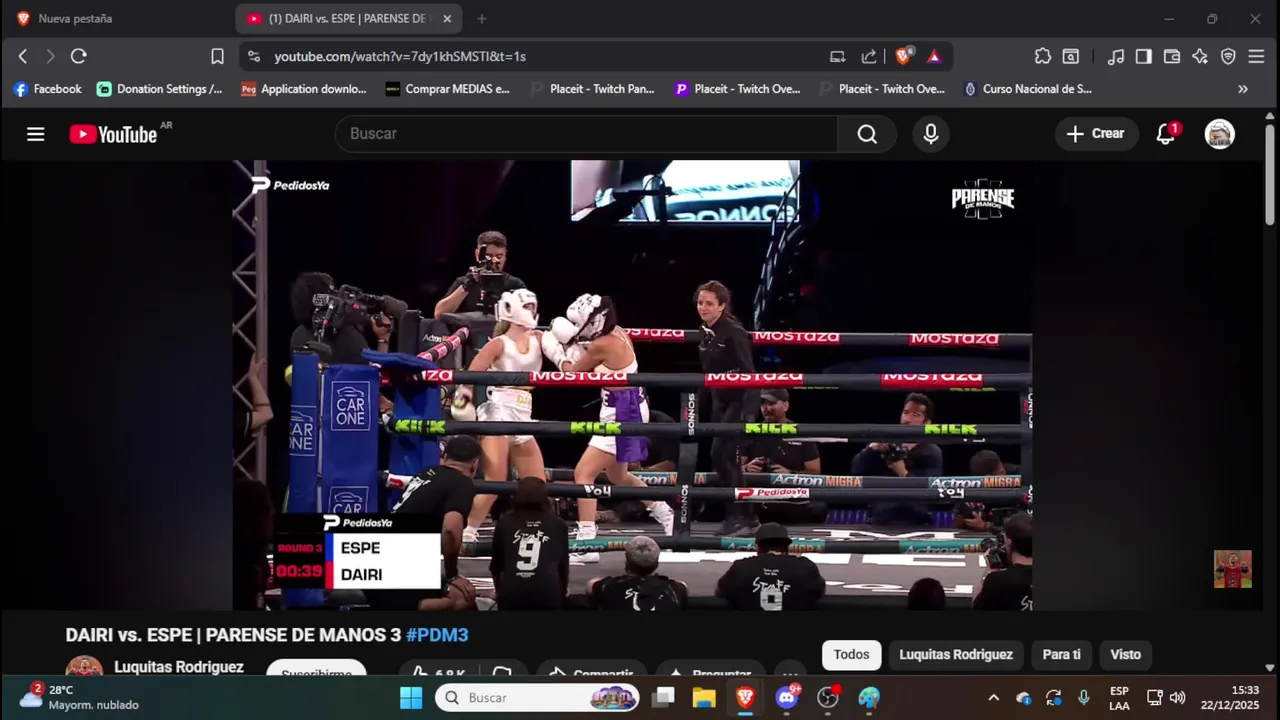This screenshot has width=1280, height=720.
Task: Click the video player to pause
Action: point(632,385)
